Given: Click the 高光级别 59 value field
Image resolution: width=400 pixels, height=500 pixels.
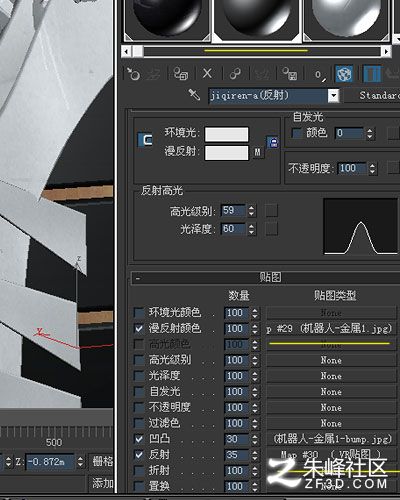Looking at the screenshot, I should click(233, 210).
